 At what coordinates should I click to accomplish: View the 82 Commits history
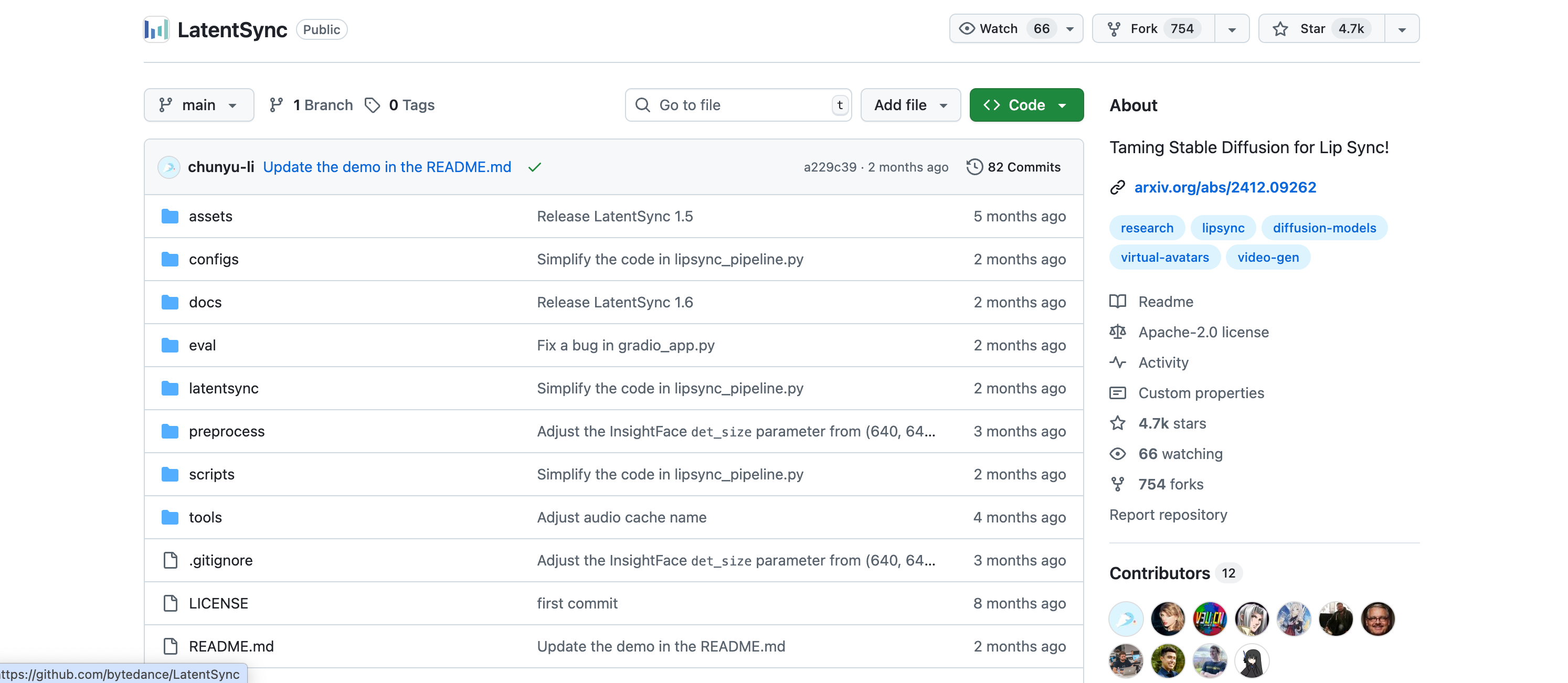coord(1013,167)
